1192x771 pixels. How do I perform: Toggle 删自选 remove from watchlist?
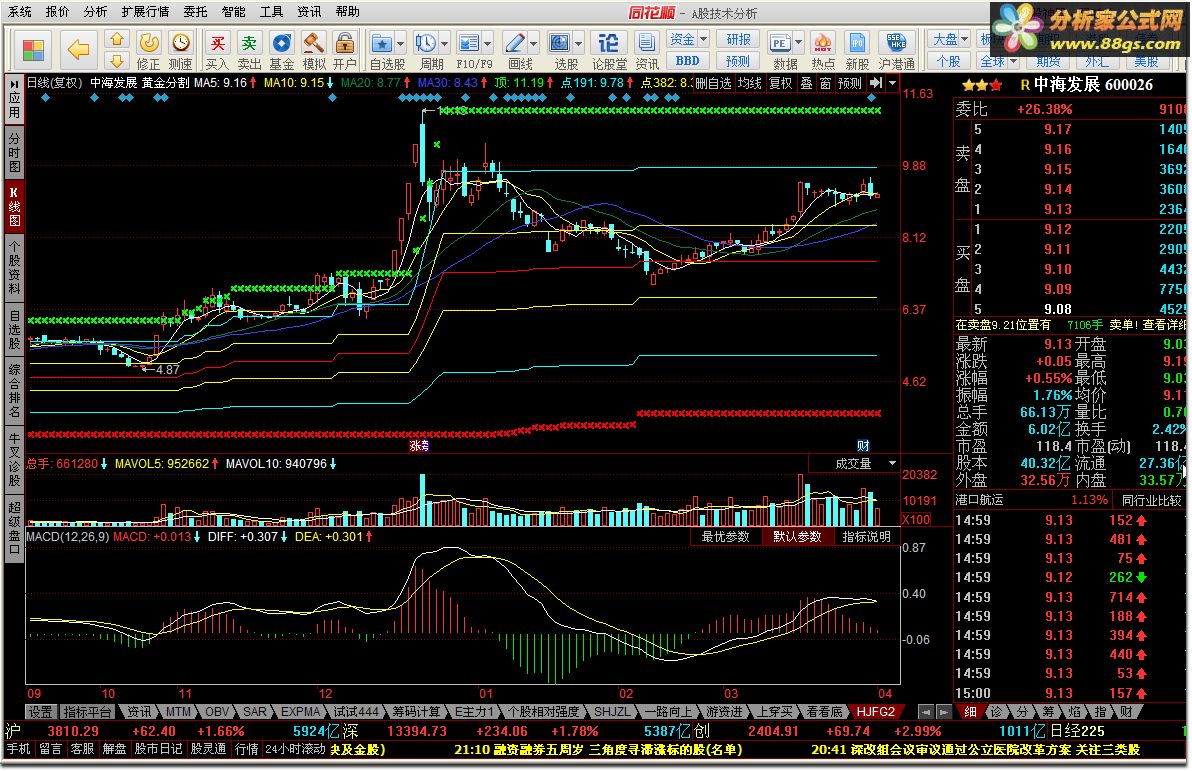click(713, 83)
